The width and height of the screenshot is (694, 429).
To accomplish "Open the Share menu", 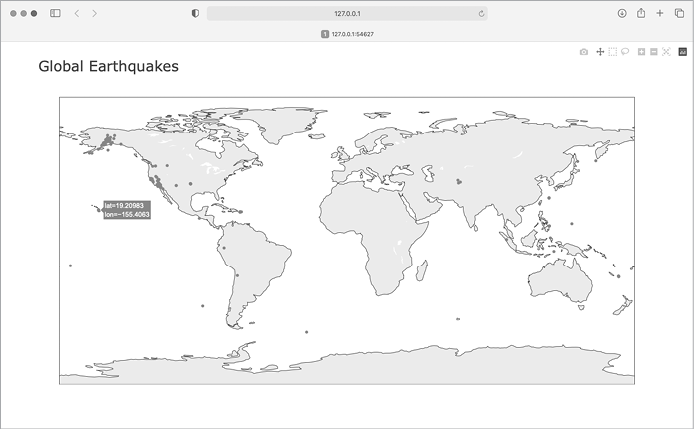I will [x=641, y=13].
